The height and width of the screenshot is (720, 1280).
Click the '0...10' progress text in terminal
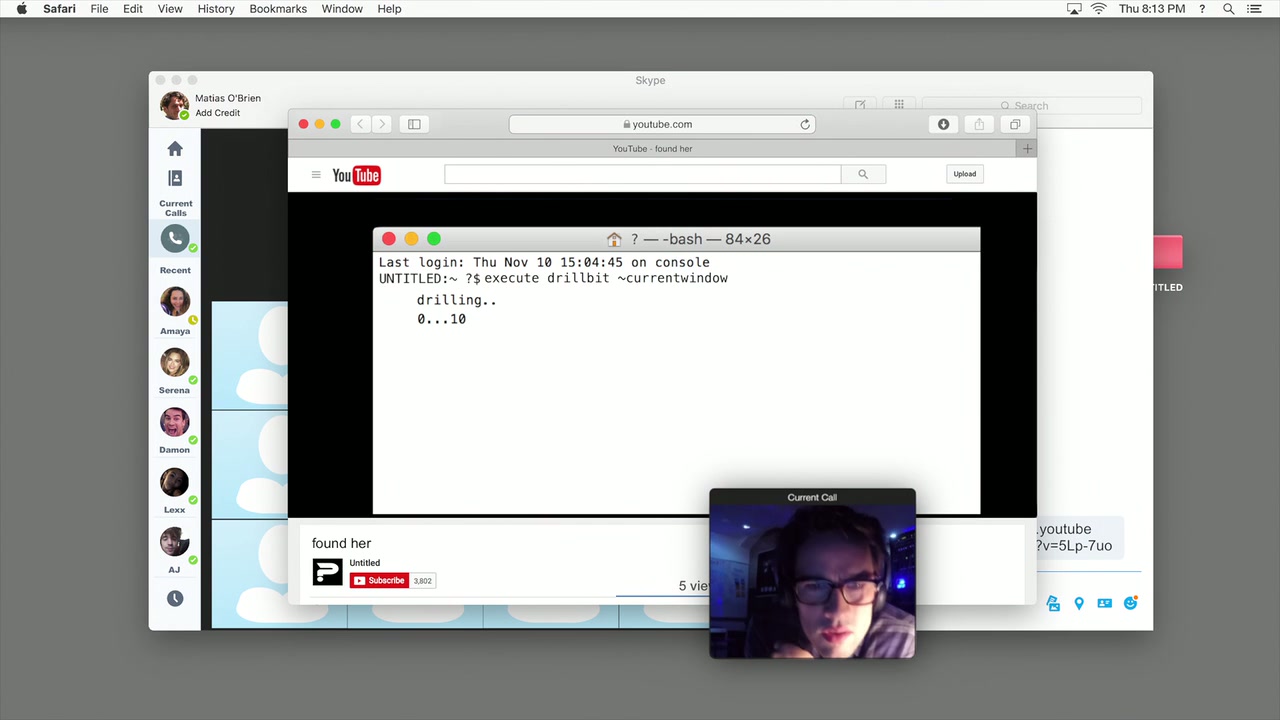point(441,319)
